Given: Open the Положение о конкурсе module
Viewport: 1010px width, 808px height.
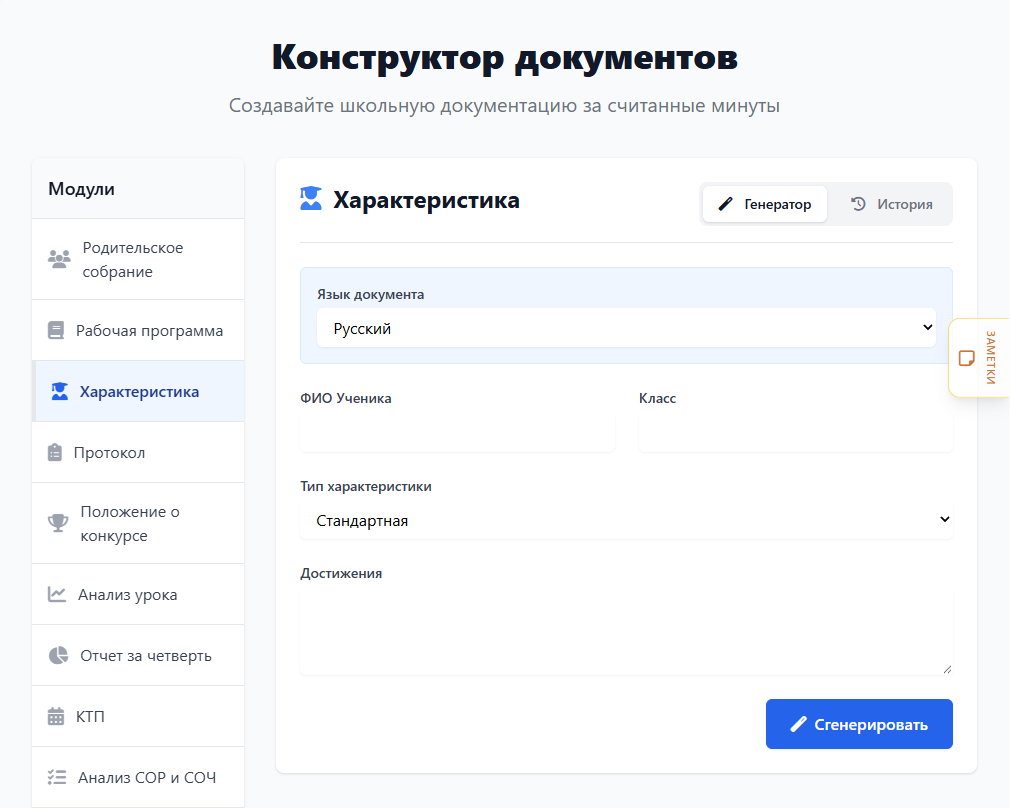Looking at the screenshot, I should tap(138, 523).
